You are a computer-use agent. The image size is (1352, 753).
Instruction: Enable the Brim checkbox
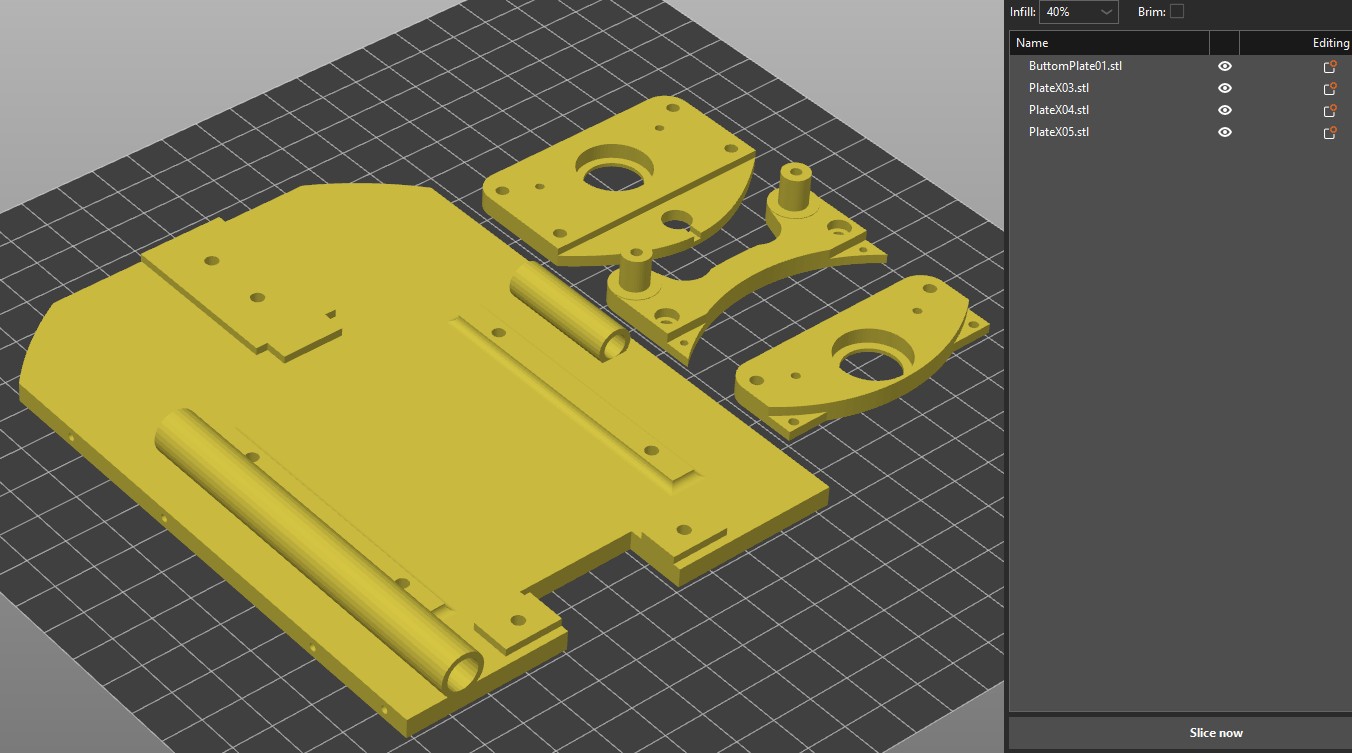(x=1177, y=11)
